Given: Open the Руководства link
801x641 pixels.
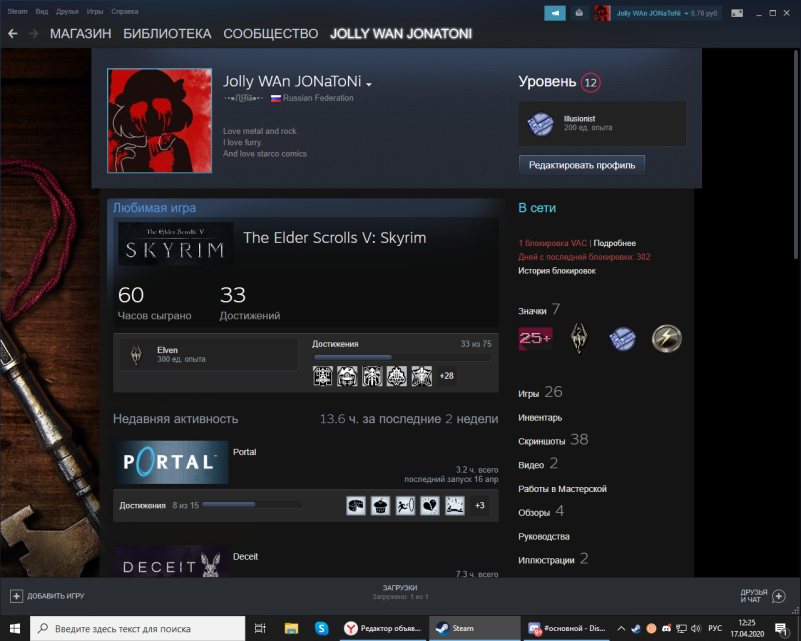Looking at the screenshot, I should (544, 536).
